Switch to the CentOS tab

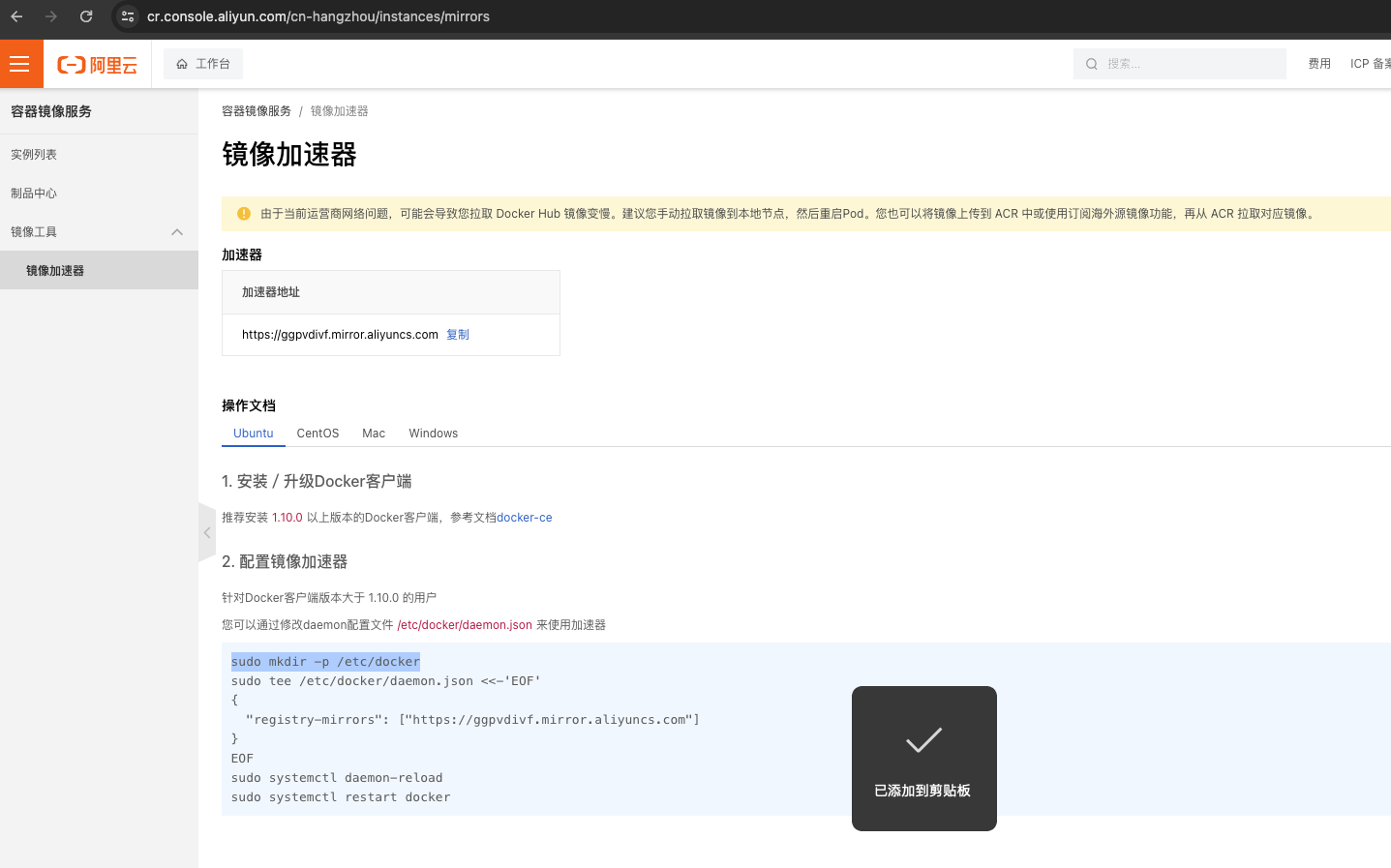coord(318,434)
